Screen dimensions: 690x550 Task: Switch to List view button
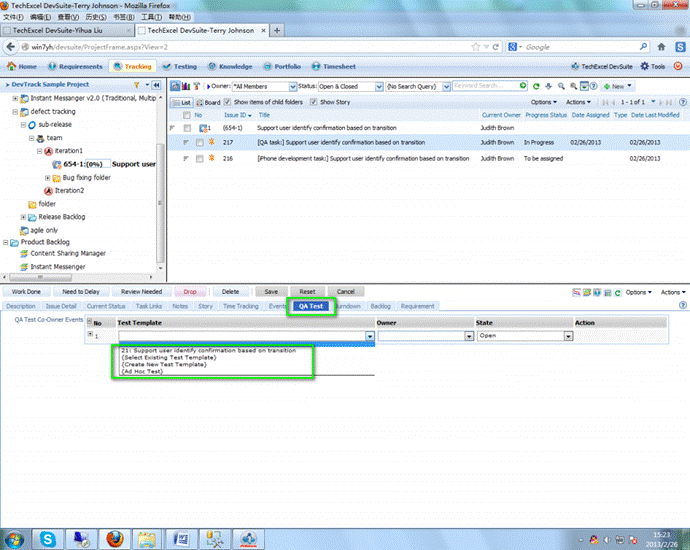click(x=181, y=103)
